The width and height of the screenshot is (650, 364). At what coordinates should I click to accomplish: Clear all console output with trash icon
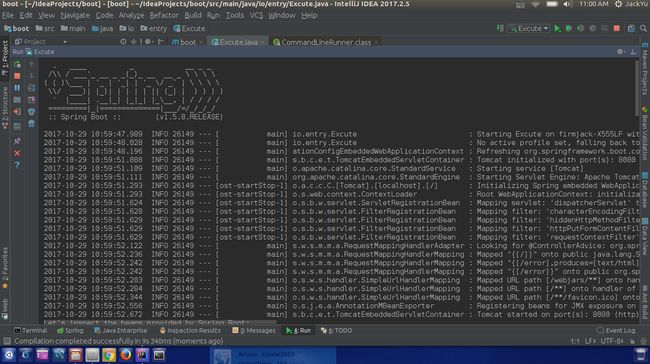(x=32, y=124)
